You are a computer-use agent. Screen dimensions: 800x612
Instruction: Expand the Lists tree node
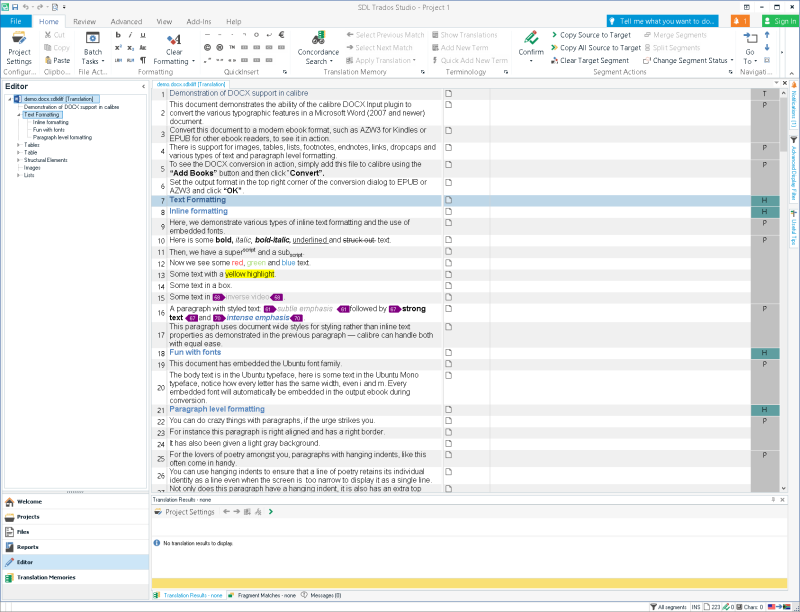click(x=18, y=175)
